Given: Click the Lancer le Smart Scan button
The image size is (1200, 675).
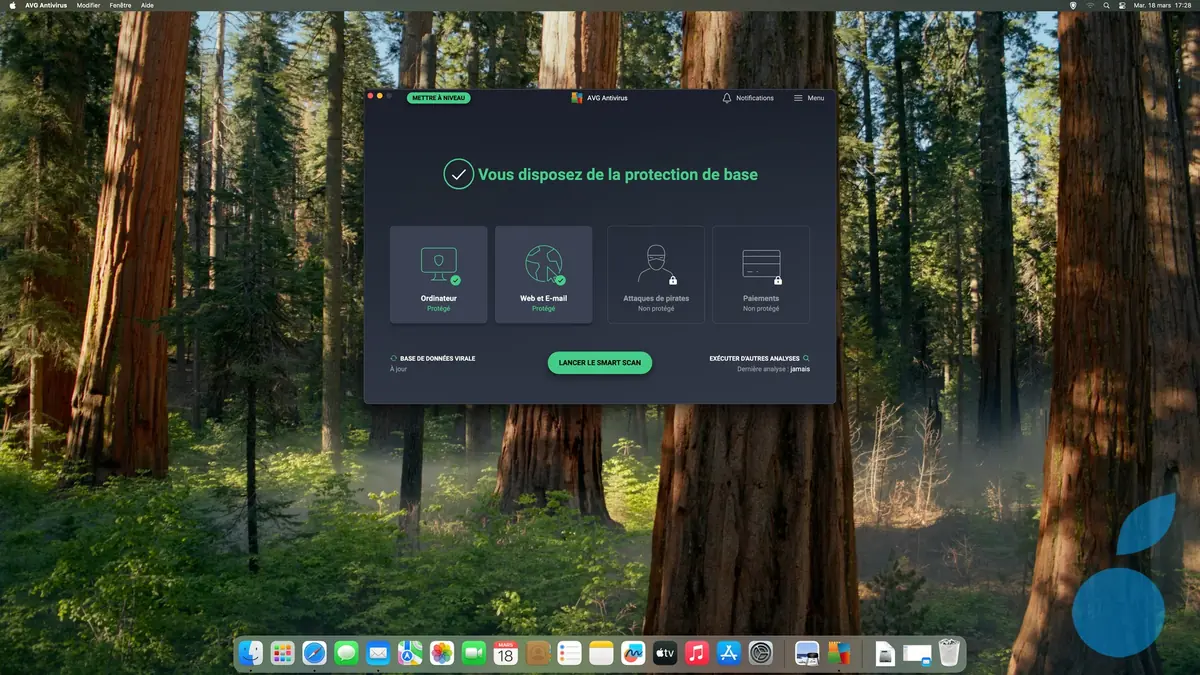Looking at the screenshot, I should [599, 362].
